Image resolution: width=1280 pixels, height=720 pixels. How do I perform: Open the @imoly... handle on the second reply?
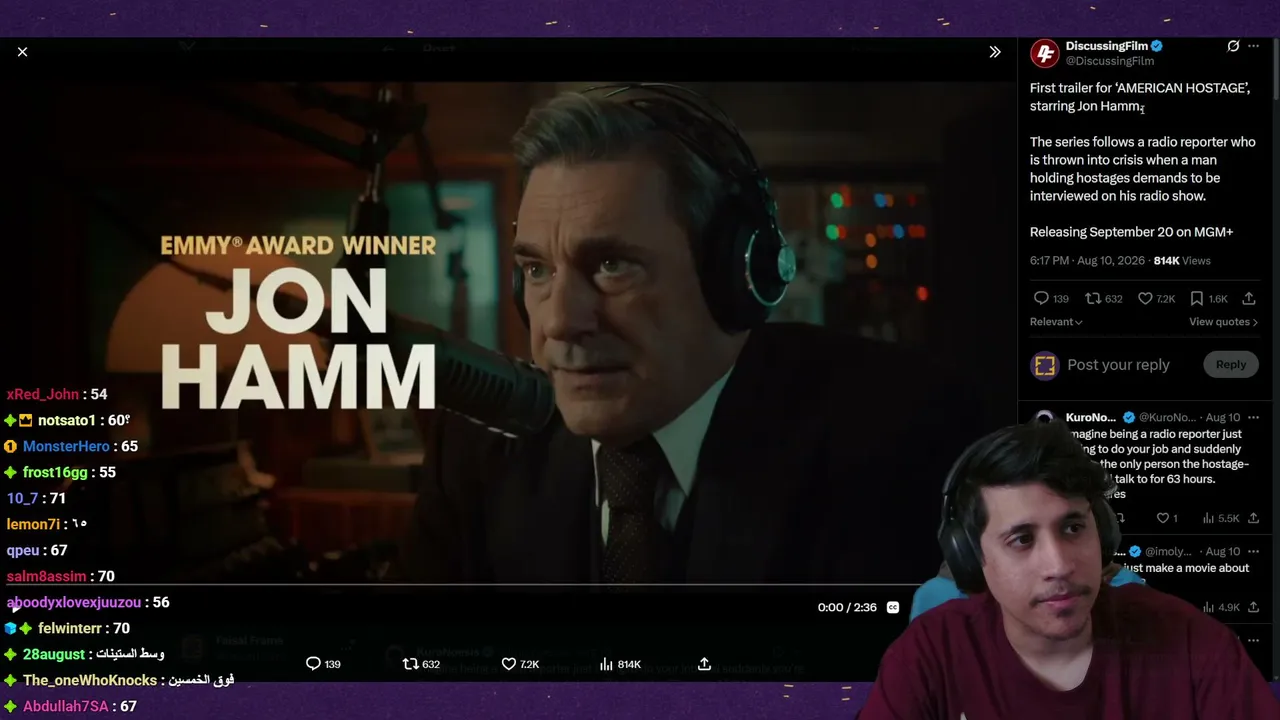pos(1168,551)
